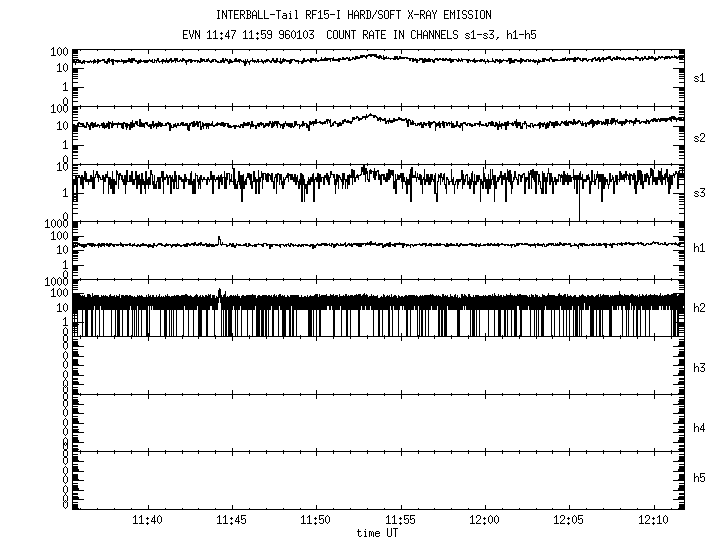Click the 11:40 time tick label

tap(148, 521)
